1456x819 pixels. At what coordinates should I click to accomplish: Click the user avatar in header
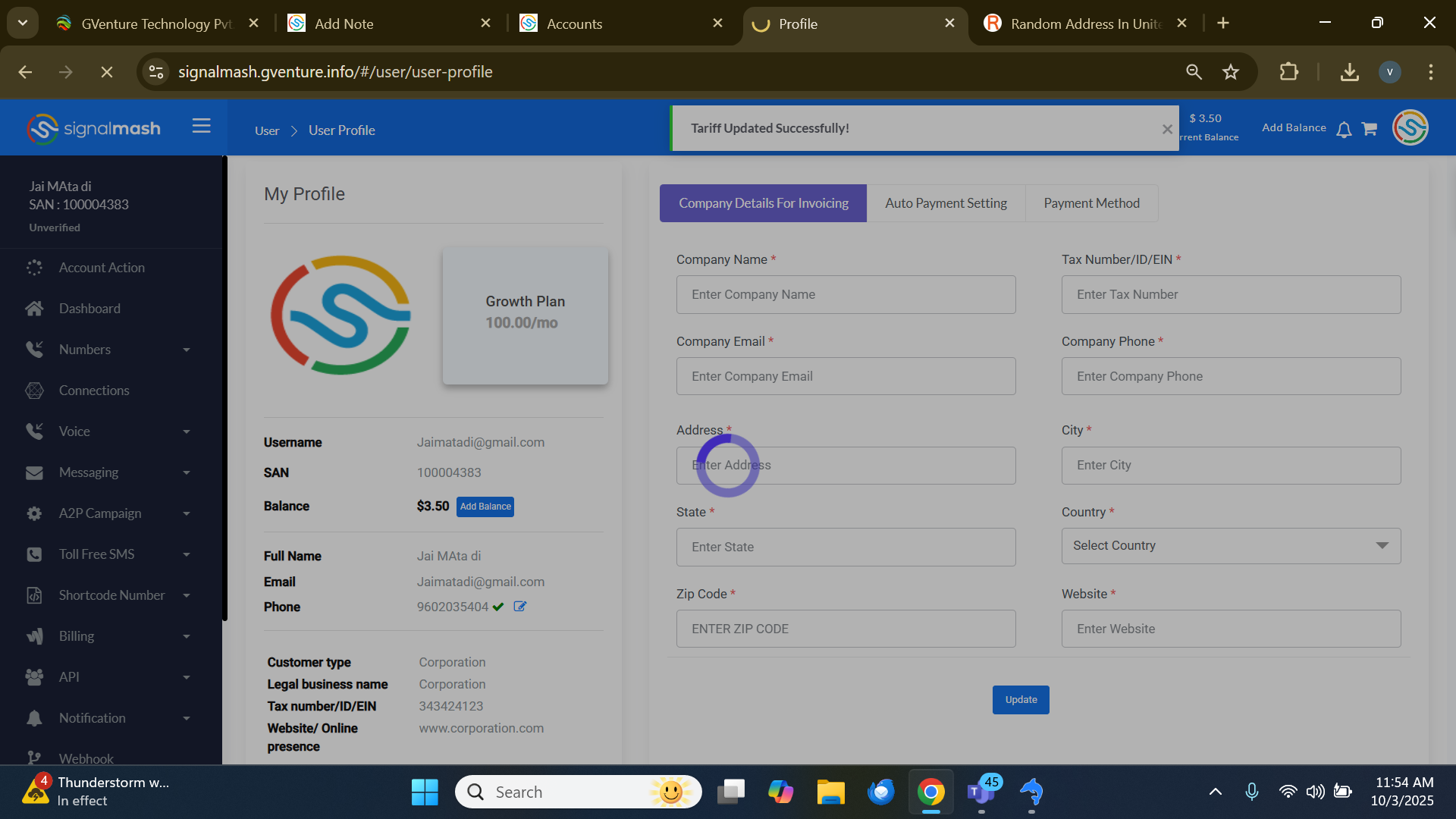pyautogui.click(x=1410, y=127)
